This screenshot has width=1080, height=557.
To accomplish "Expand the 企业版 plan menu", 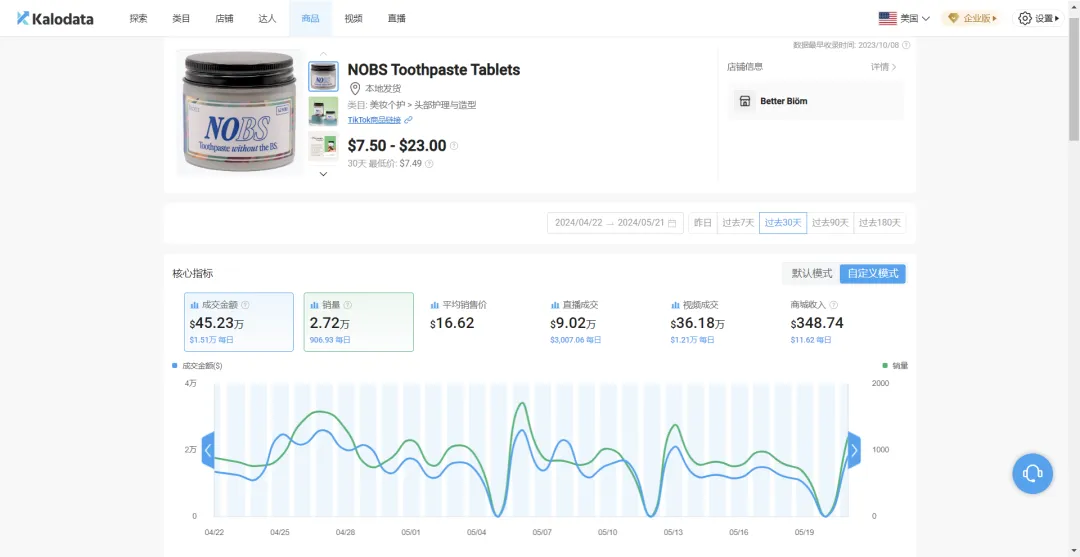I will [x=971, y=18].
